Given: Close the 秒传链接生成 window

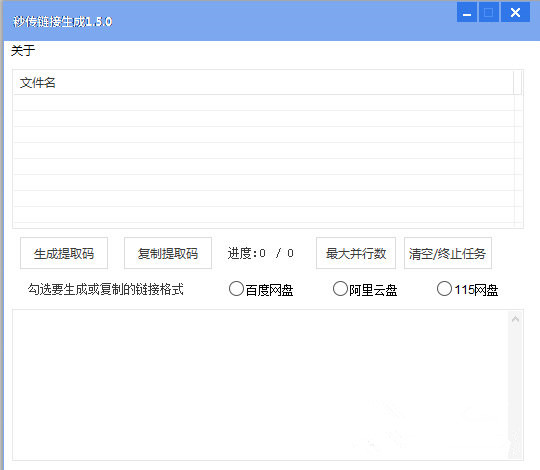Looking at the screenshot, I should (x=515, y=12).
